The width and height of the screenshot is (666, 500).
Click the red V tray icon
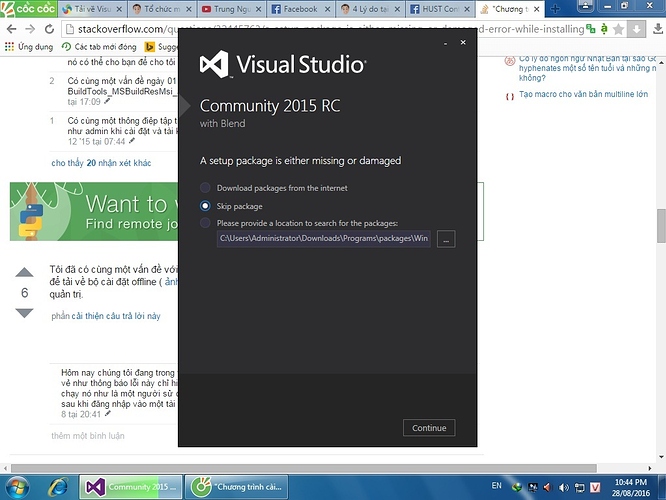click(x=595, y=487)
